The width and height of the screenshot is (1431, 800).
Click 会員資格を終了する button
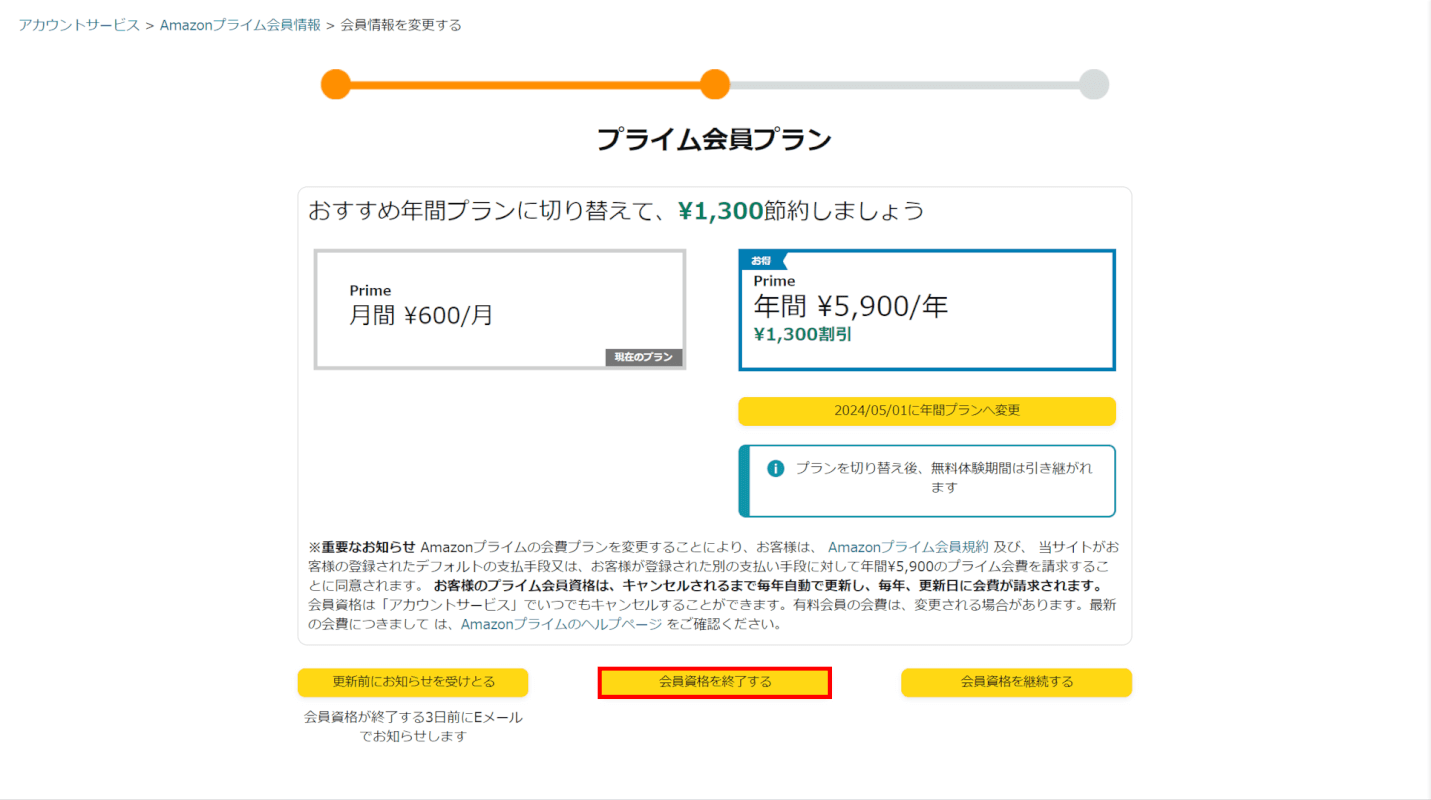point(715,682)
